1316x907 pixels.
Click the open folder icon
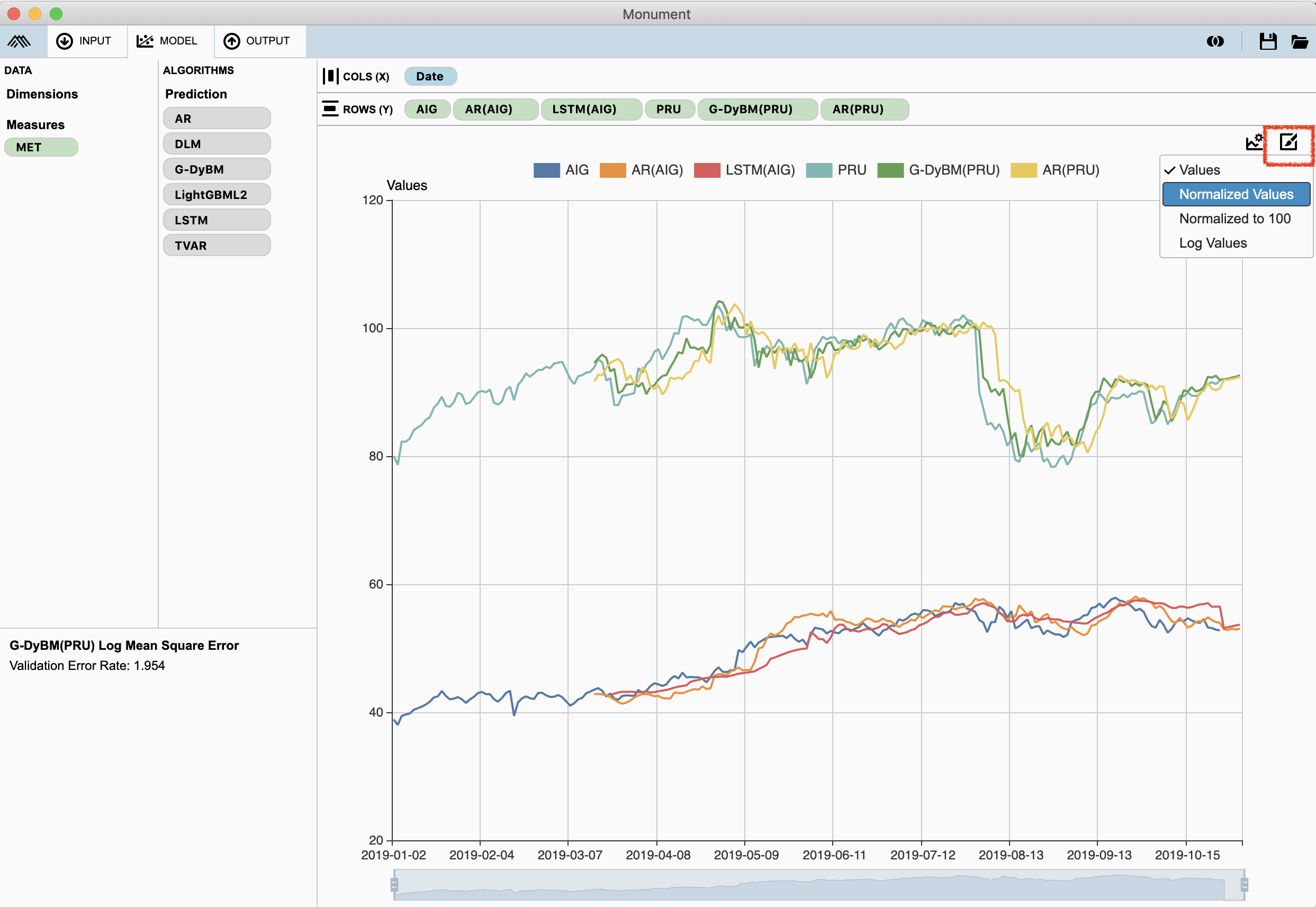[1300, 41]
